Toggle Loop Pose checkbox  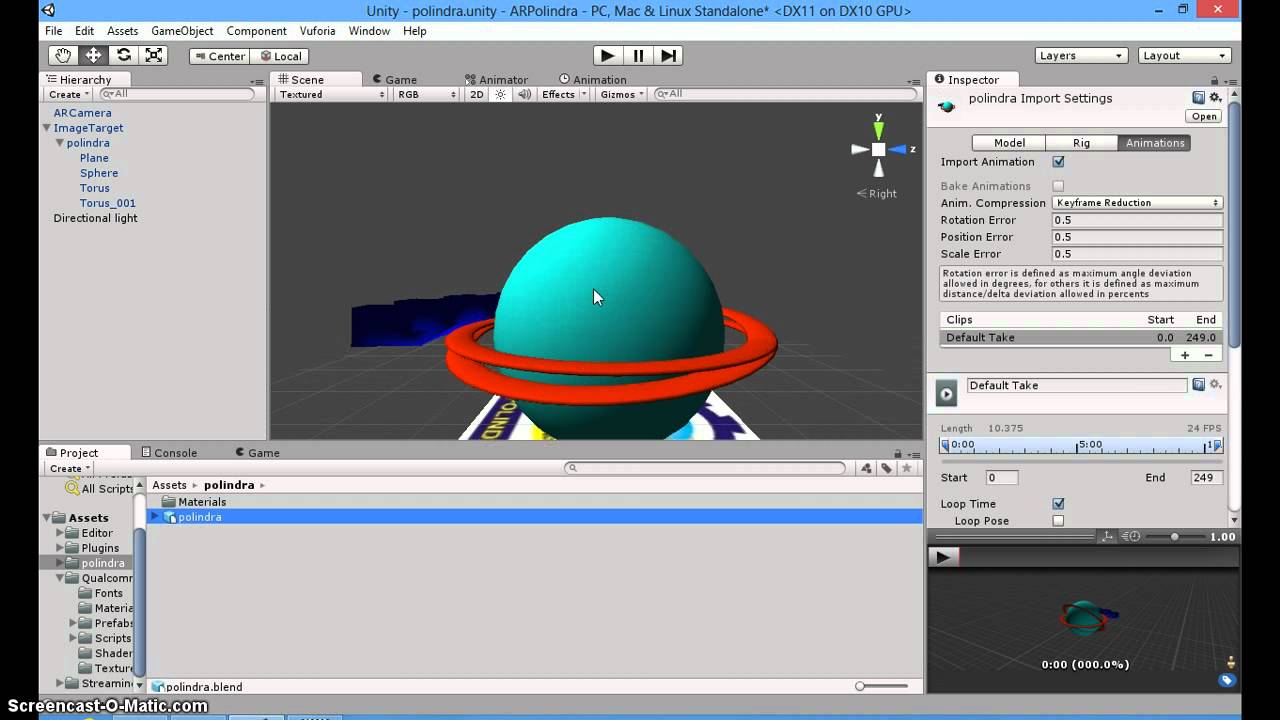click(x=1058, y=521)
